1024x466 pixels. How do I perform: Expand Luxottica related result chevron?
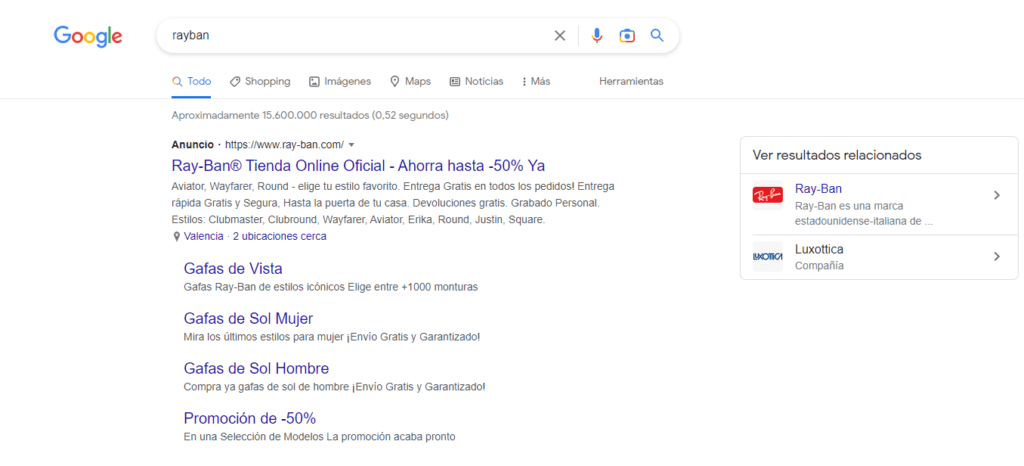[x=997, y=256]
